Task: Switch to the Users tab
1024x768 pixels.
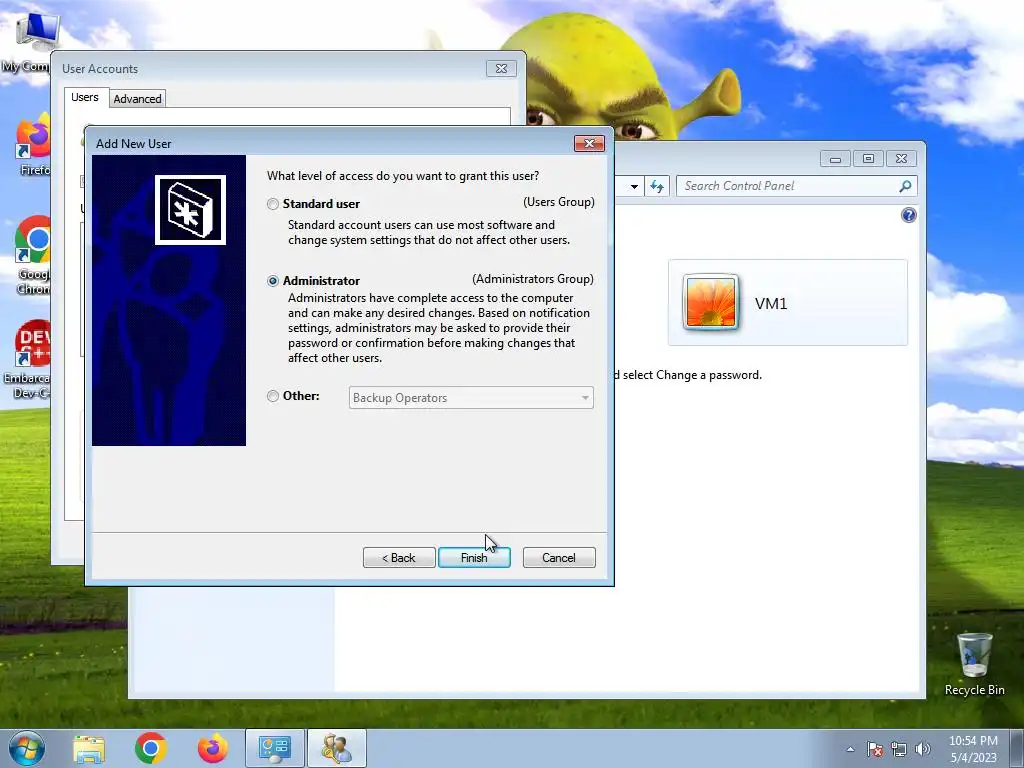Action: tap(85, 97)
